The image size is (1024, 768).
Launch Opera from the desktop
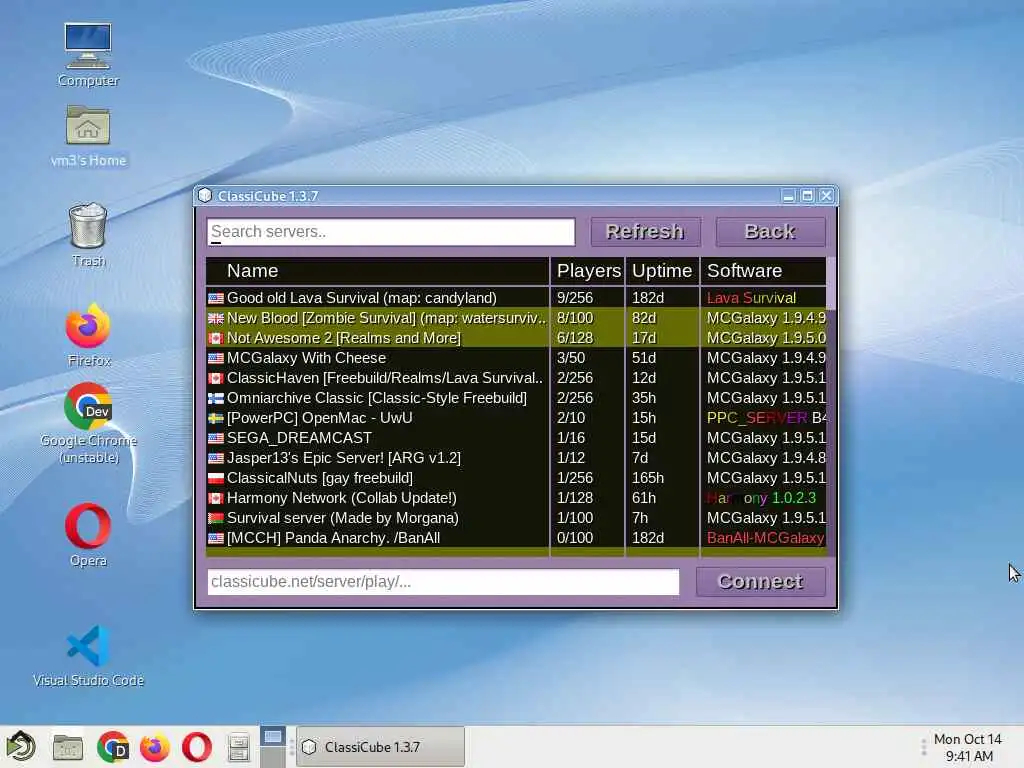[88, 534]
